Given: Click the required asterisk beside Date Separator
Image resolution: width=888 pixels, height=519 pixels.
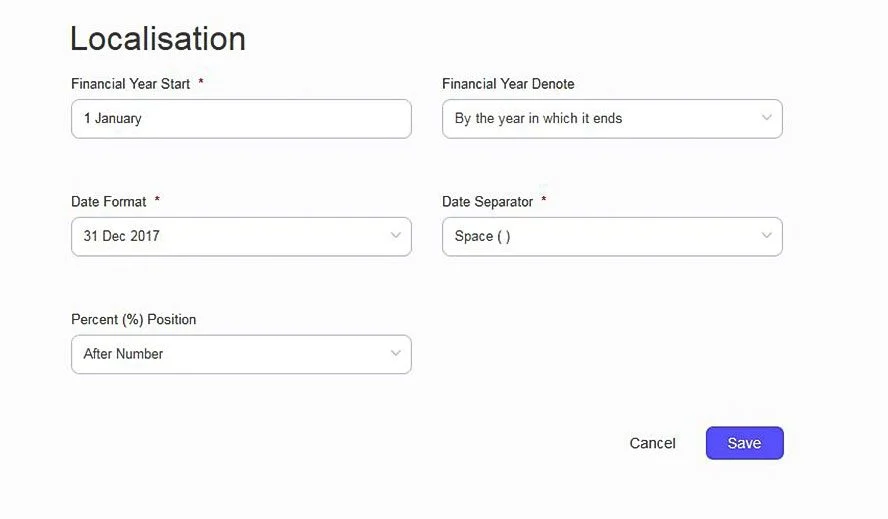Looking at the screenshot, I should point(544,201).
